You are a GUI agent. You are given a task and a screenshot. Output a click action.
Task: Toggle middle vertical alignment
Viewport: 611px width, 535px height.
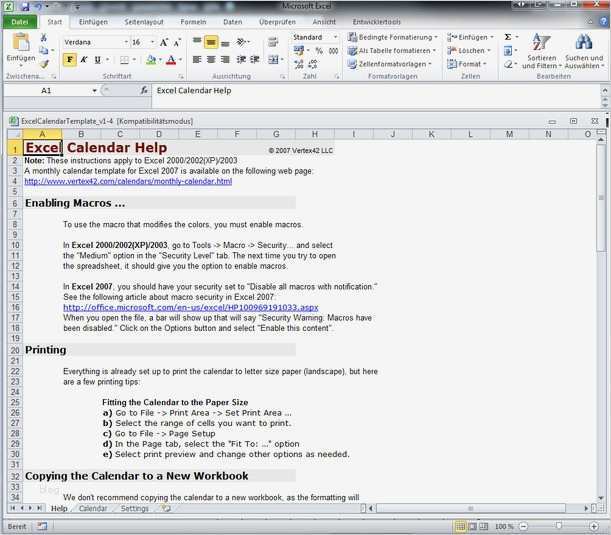(211, 42)
